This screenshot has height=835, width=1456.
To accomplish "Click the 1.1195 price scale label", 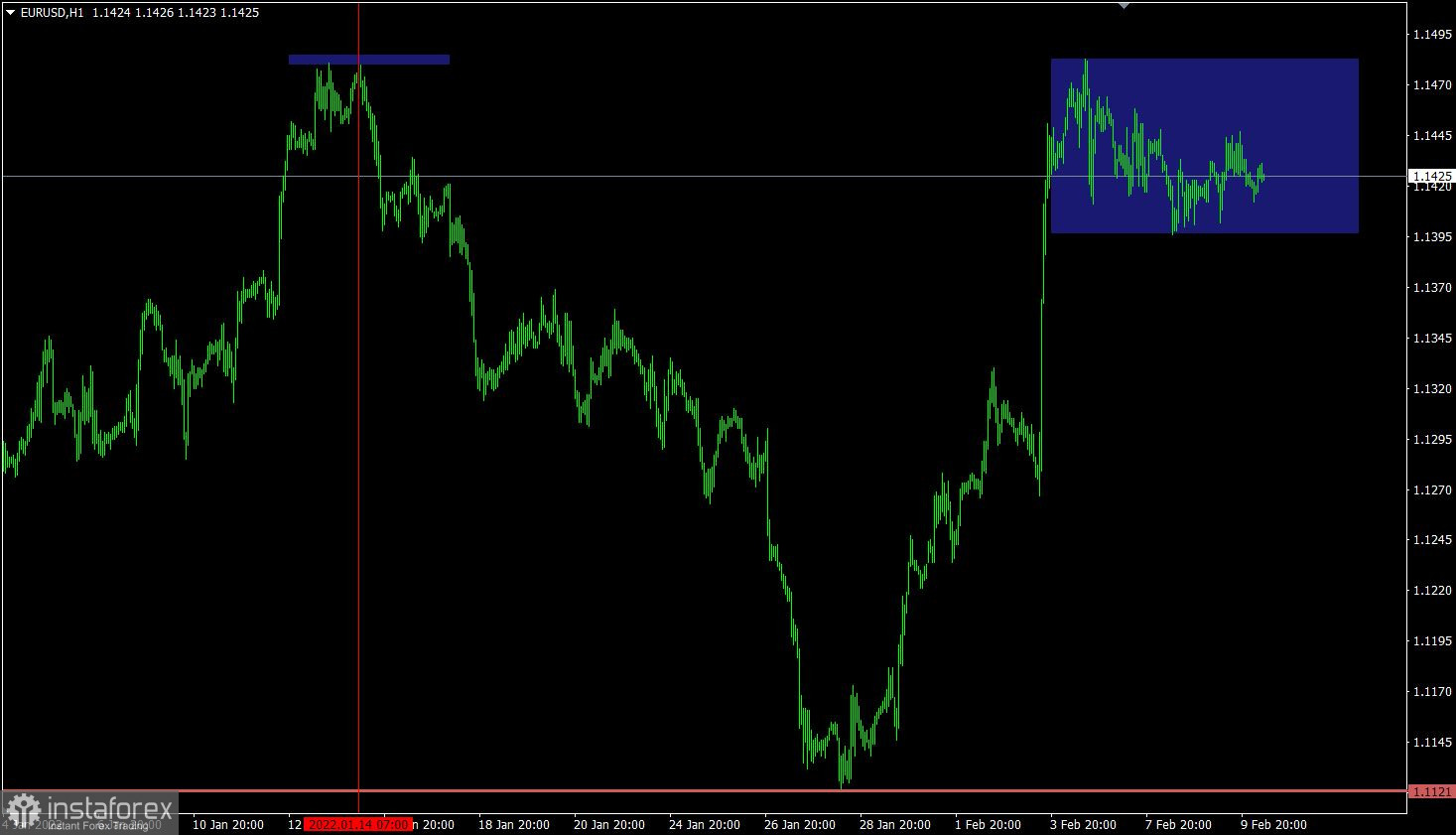I will [1432, 641].
